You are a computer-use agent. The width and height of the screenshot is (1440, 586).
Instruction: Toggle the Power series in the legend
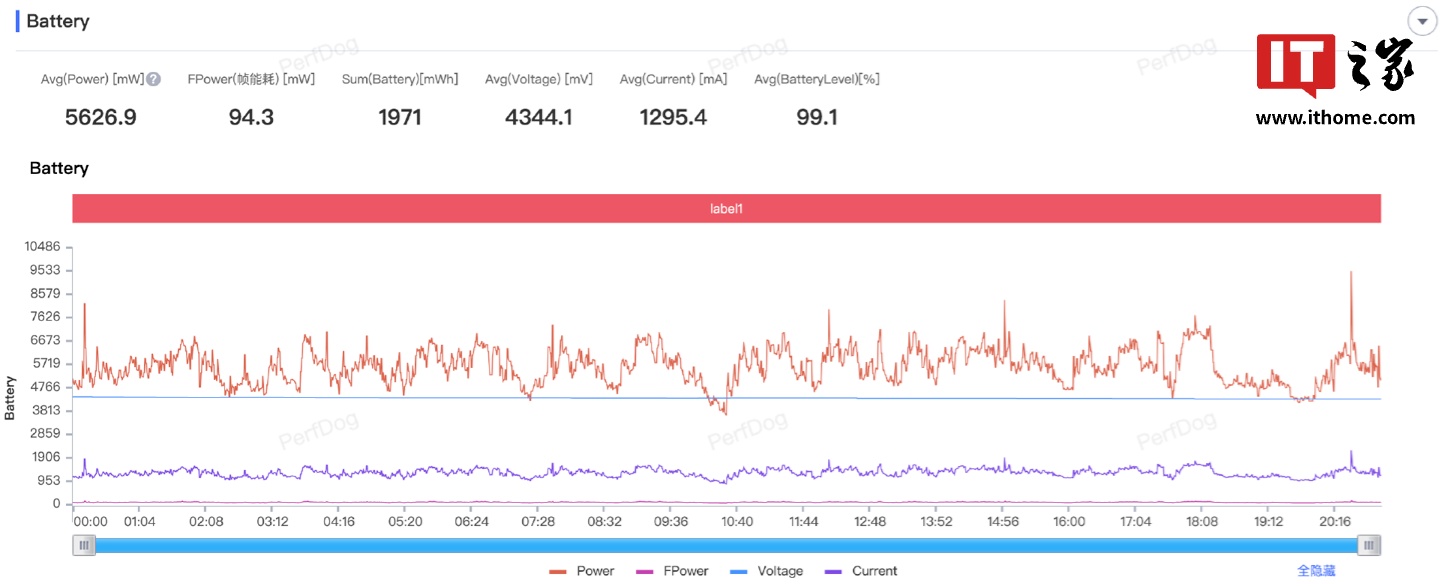pyautogui.click(x=582, y=571)
